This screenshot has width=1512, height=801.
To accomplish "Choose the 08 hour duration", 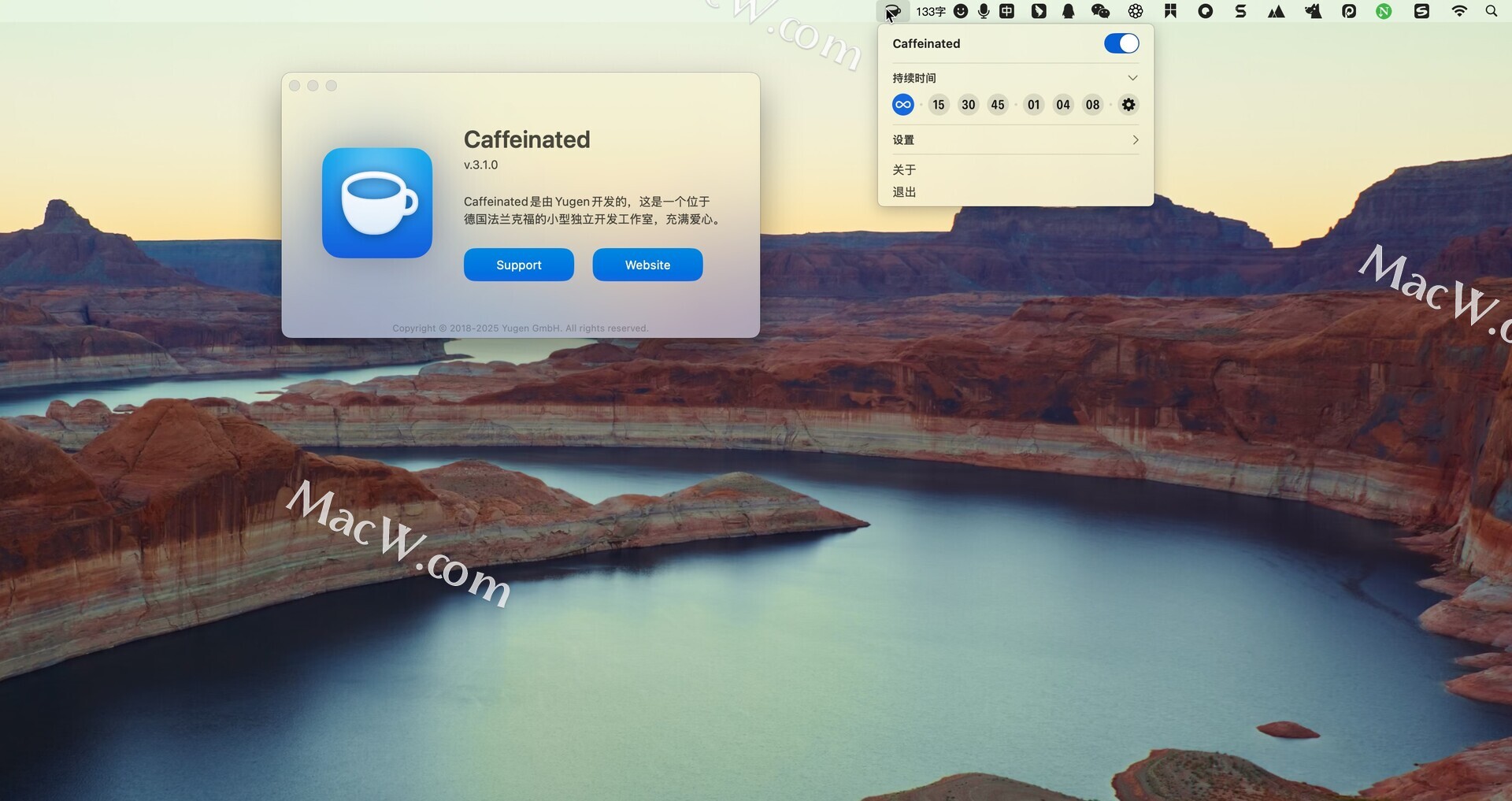I will click(1092, 105).
